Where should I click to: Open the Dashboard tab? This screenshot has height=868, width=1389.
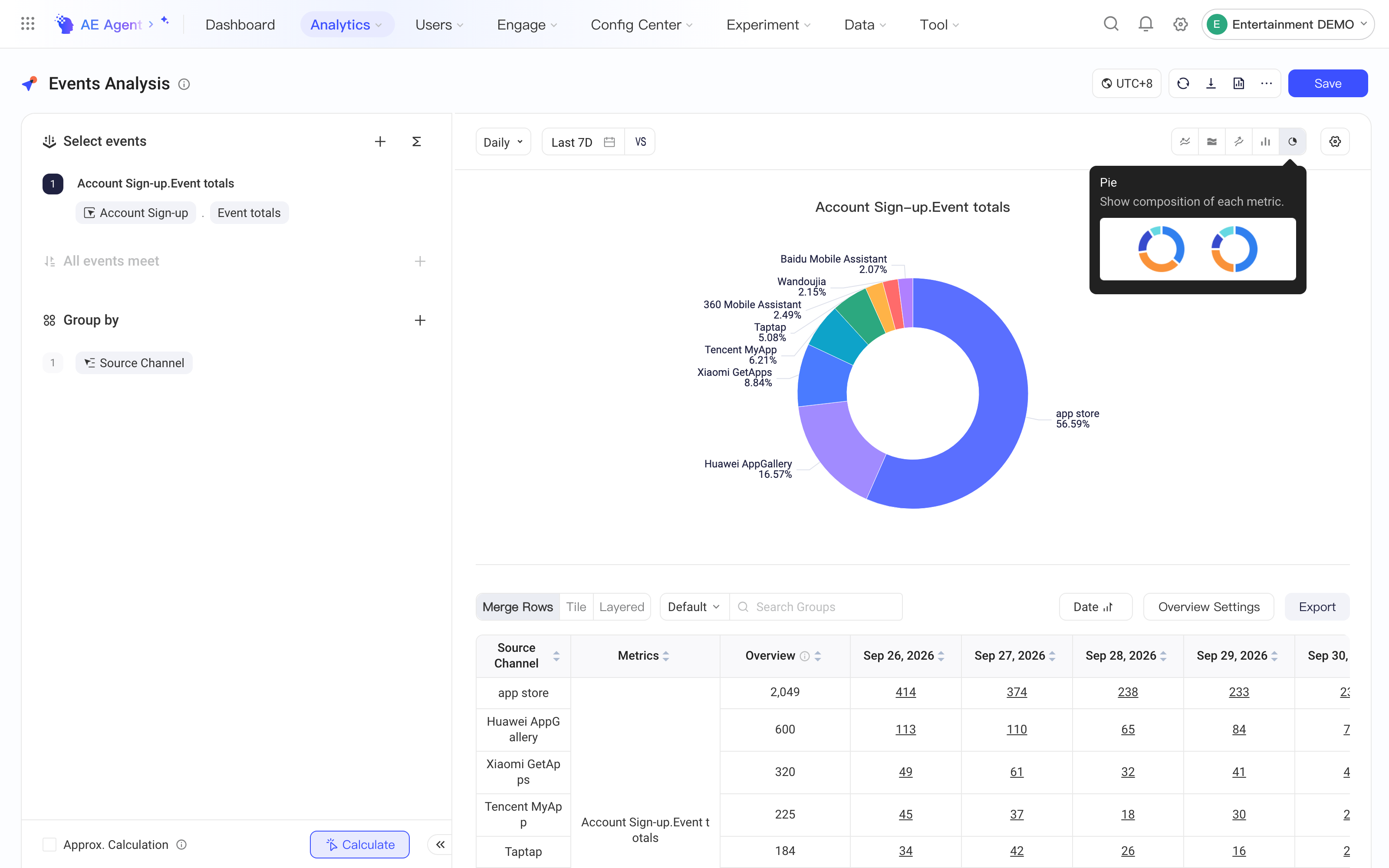tap(240, 25)
